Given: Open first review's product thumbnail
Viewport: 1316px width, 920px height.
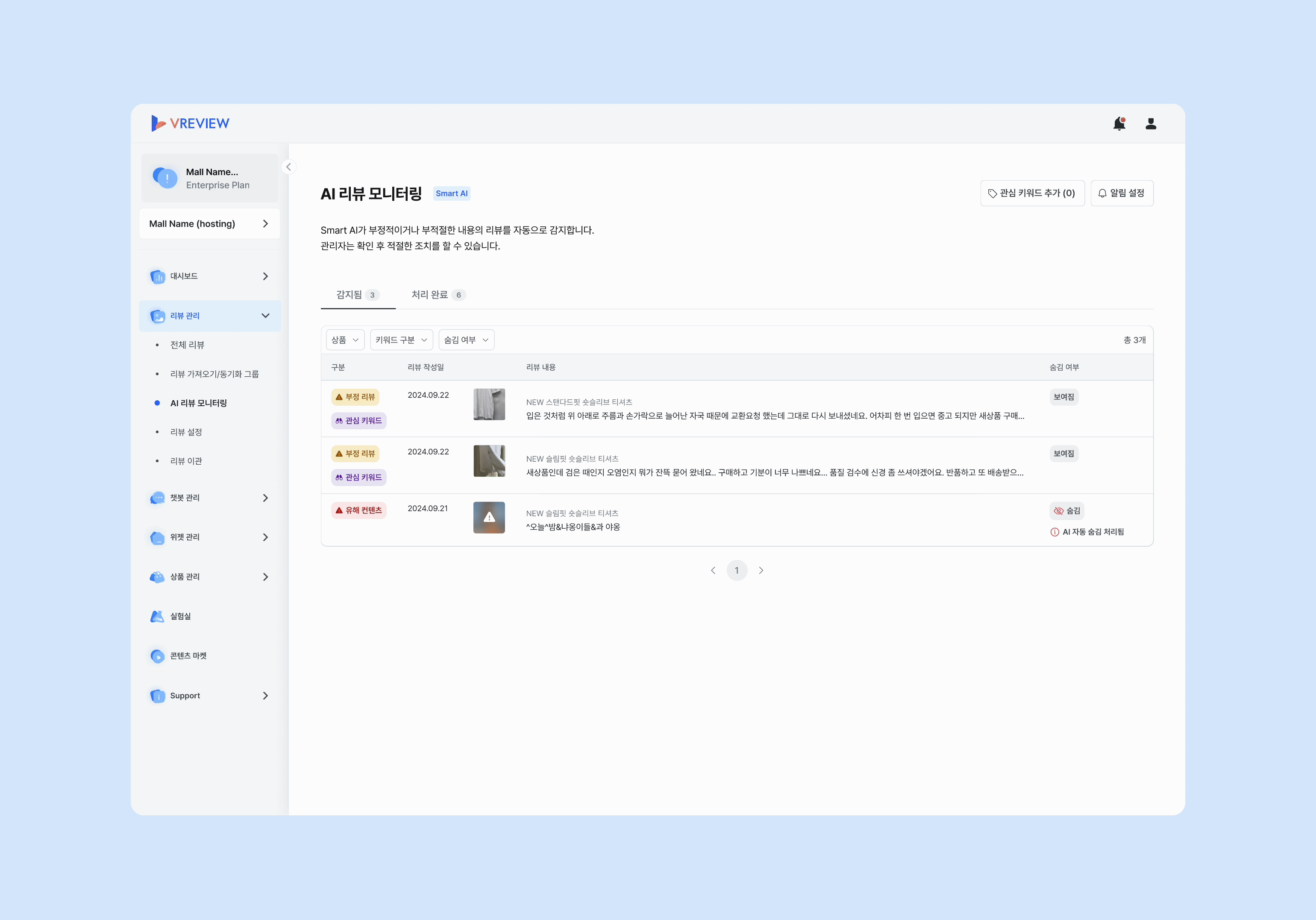Looking at the screenshot, I should pyautogui.click(x=489, y=404).
